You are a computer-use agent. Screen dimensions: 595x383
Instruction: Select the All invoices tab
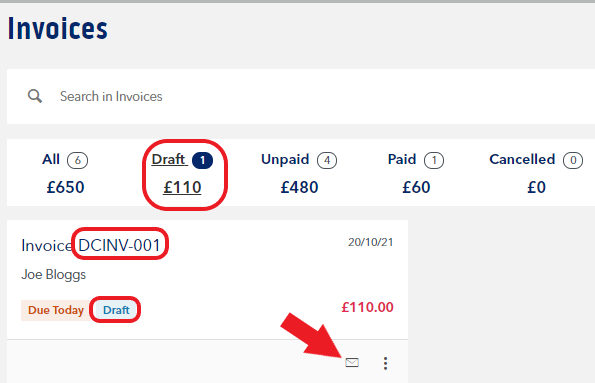click(65, 173)
